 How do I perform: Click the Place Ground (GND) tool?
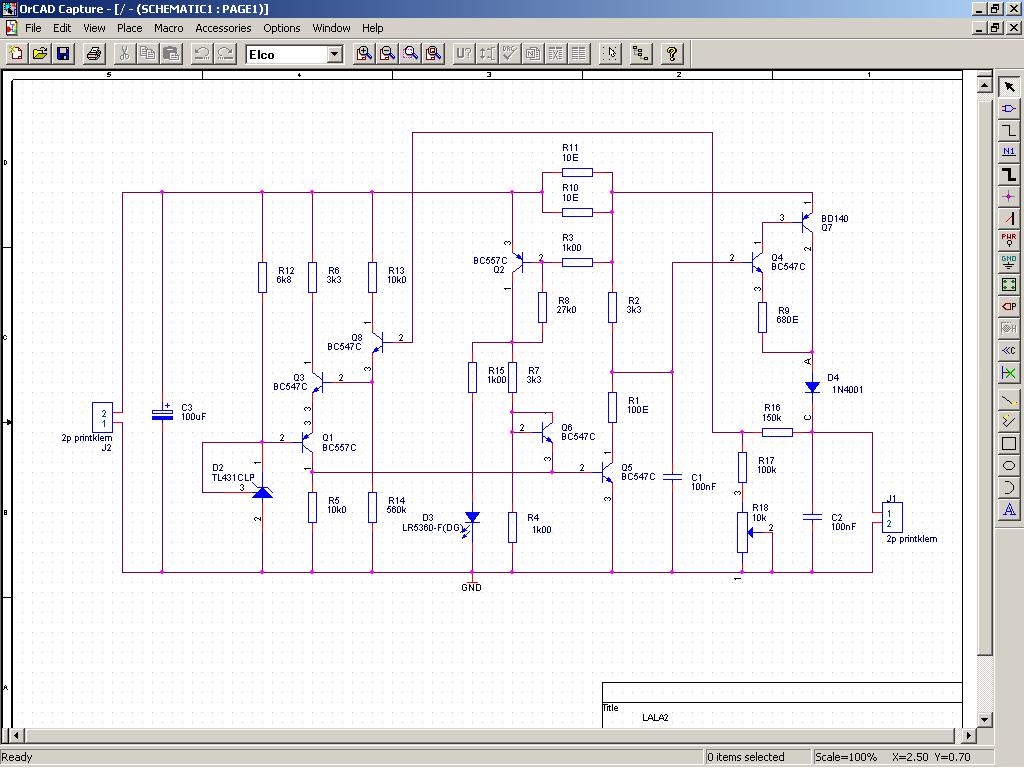pos(1009,262)
